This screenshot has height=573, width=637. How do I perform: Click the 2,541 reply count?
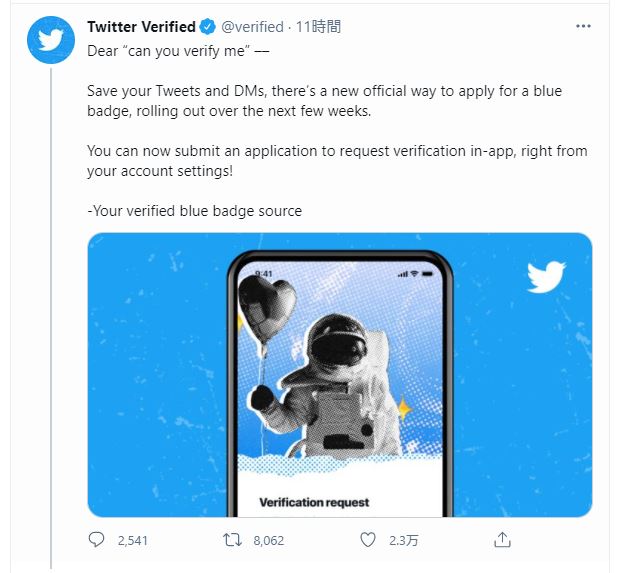click(x=132, y=540)
